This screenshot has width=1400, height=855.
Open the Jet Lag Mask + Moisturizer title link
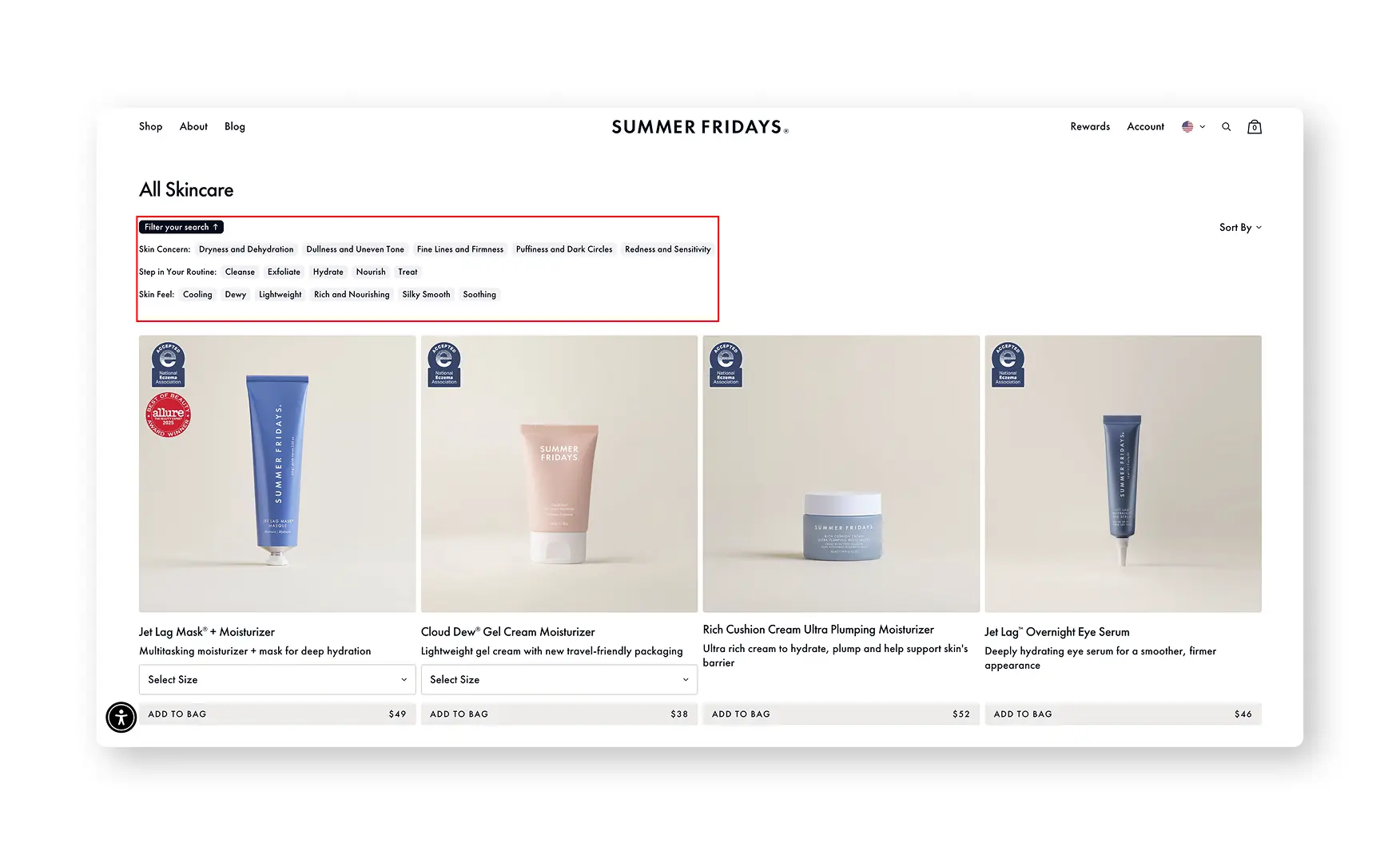click(207, 632)
